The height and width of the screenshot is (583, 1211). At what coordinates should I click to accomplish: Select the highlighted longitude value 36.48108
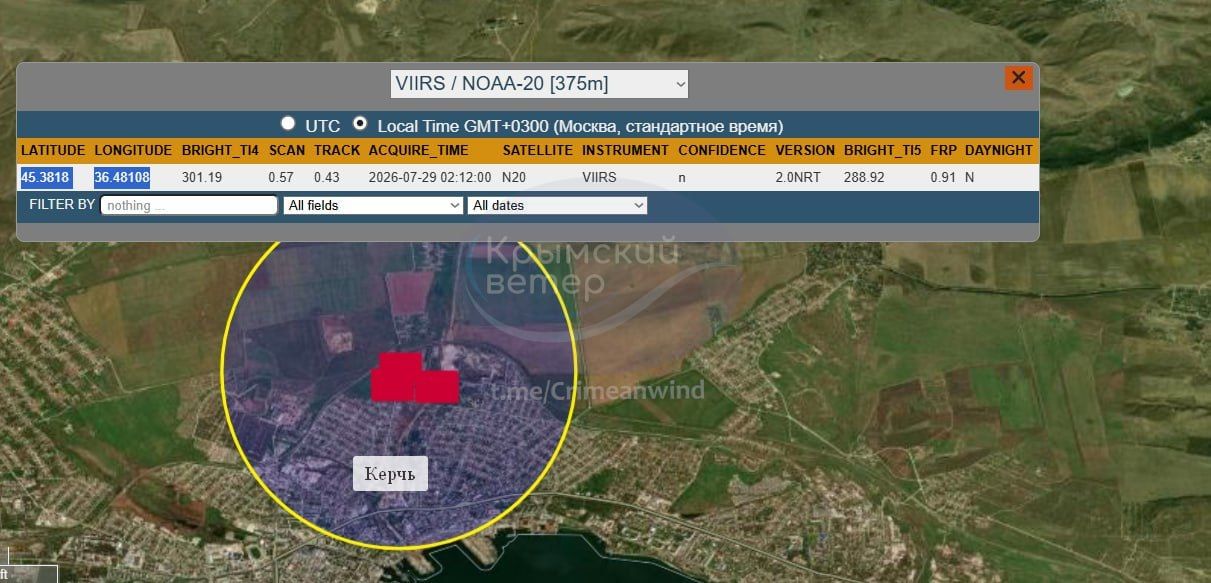[122, 178]
